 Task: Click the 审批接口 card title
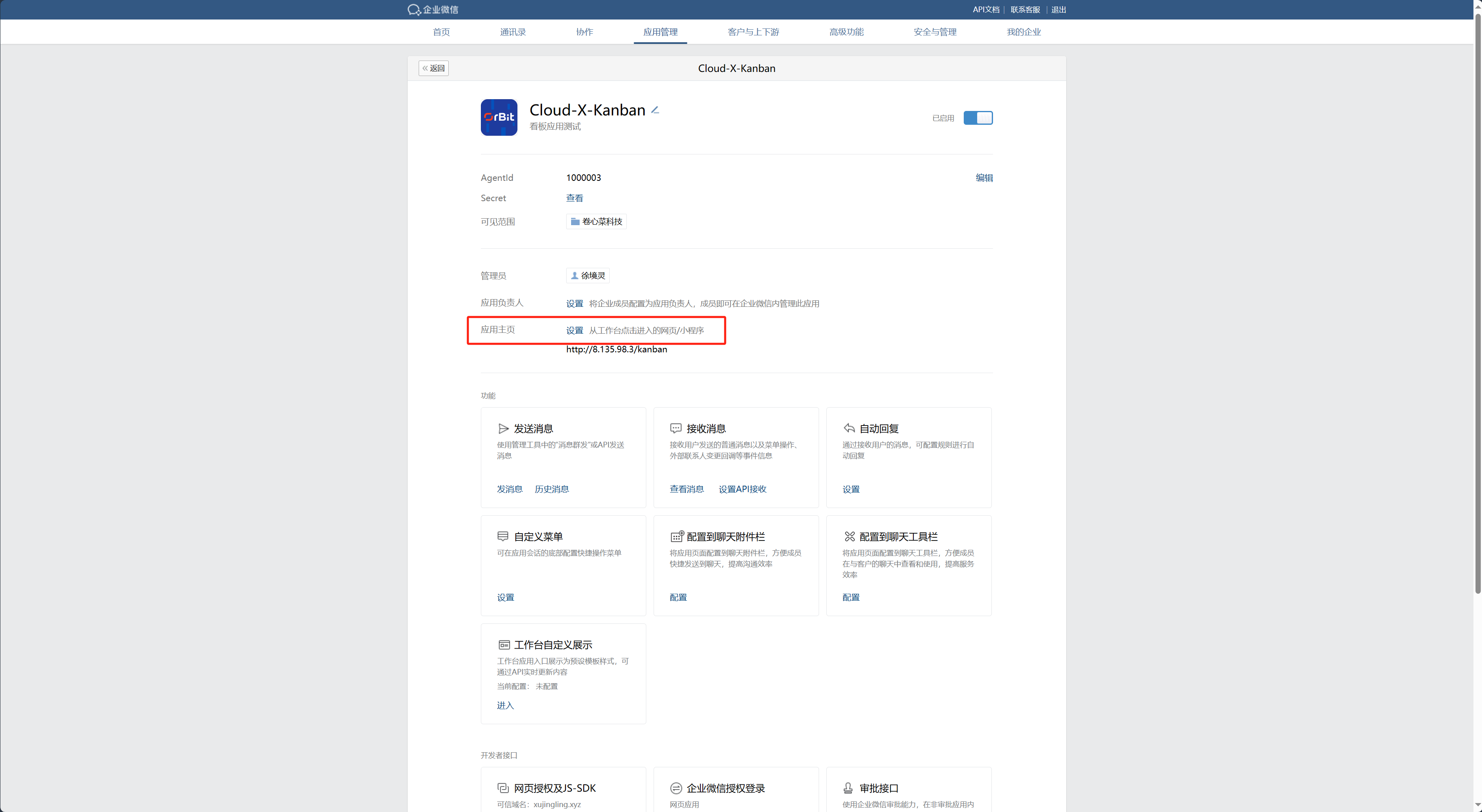pyautogui.click(x=878, y=788)
